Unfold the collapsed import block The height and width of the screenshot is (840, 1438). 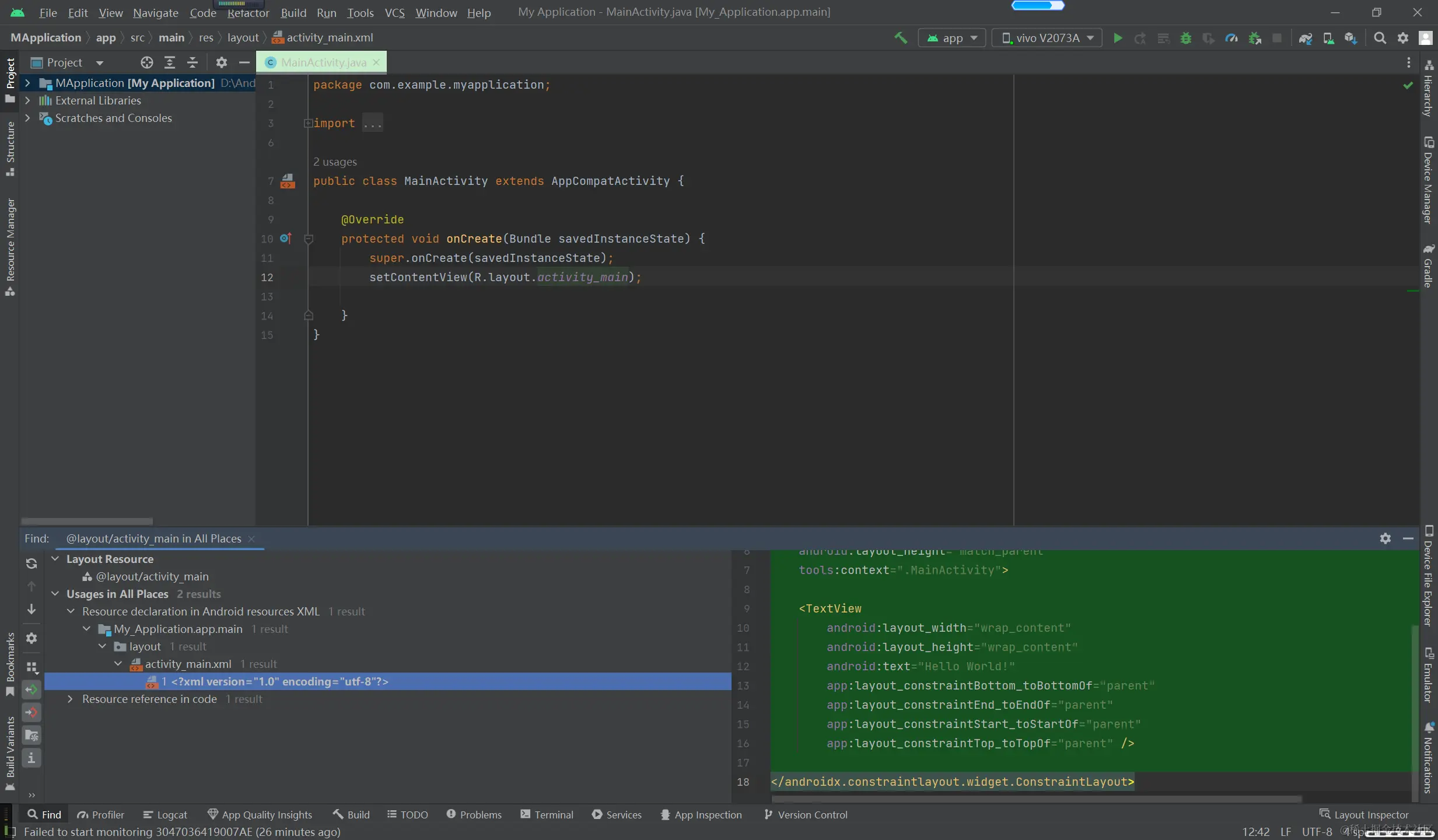(x=307, y=123)
